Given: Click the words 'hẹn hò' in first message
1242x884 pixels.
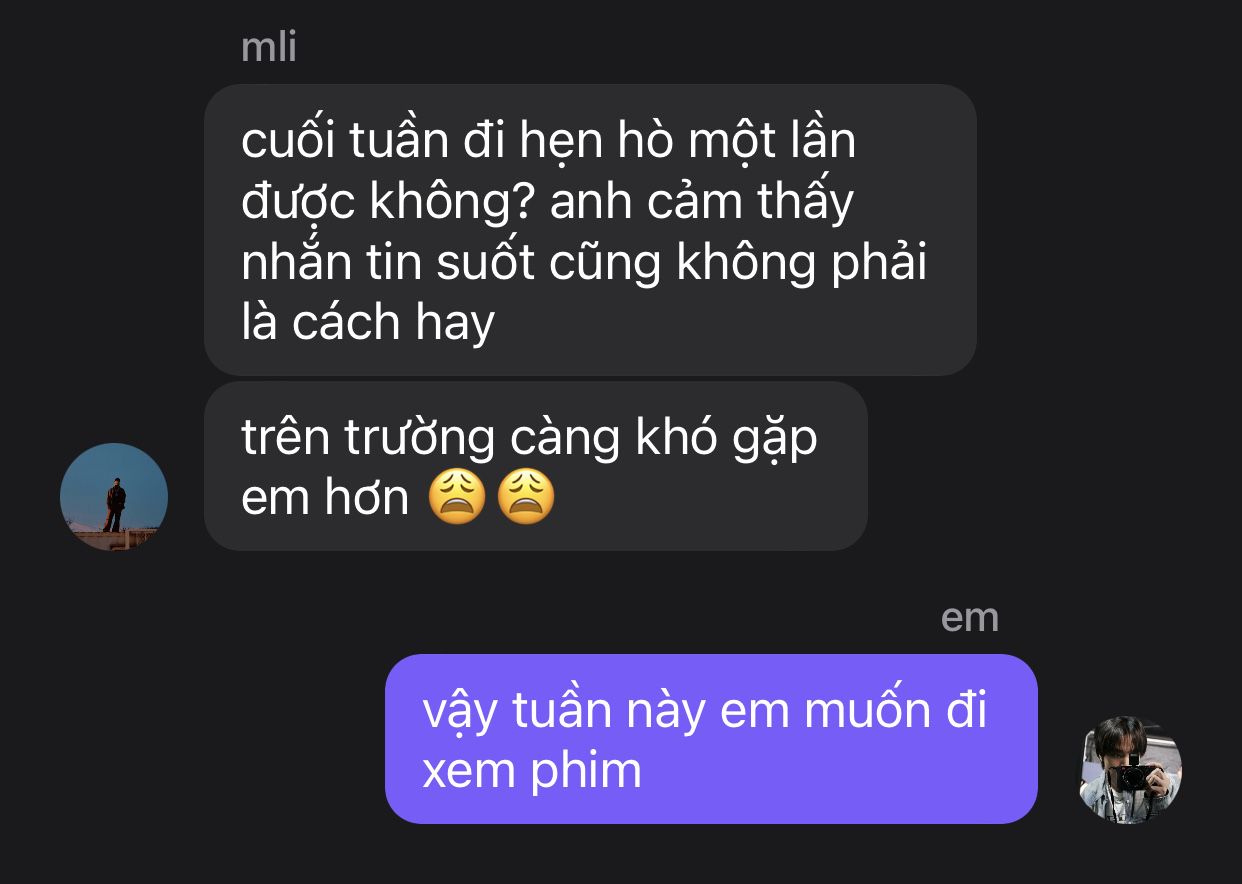Looking at the screenshot, I should pos(605,142).
